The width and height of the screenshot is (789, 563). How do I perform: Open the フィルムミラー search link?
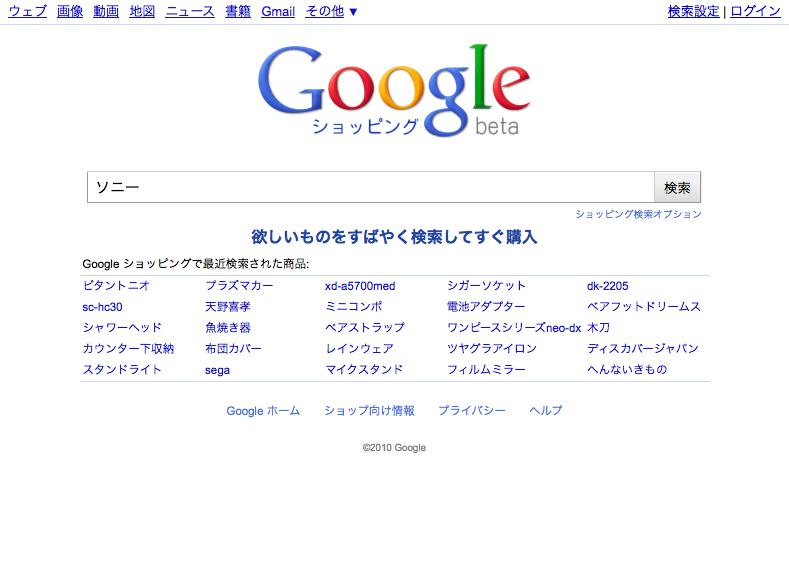click(x=487, y=369)
